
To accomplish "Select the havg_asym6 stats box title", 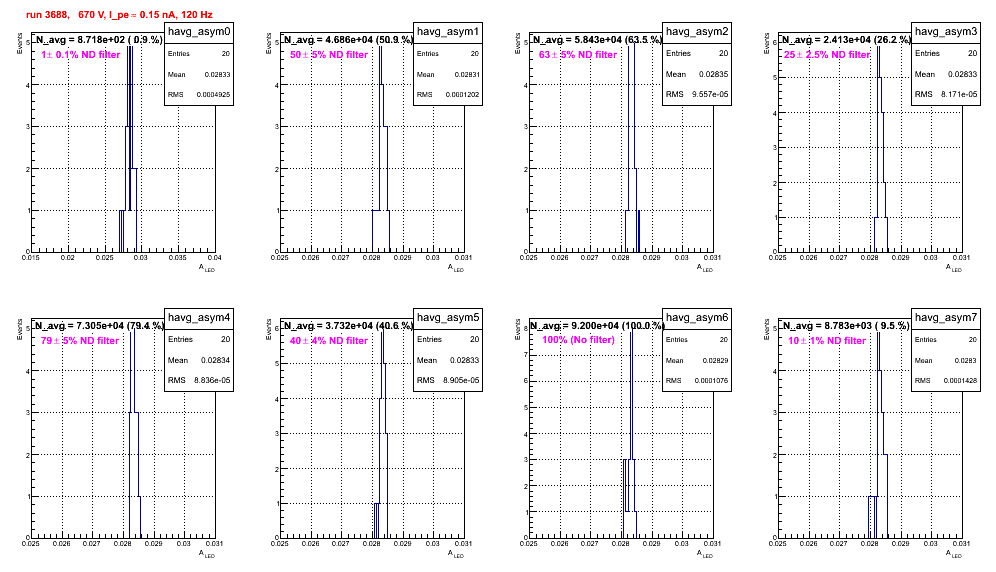I will [x=697, y=317].
